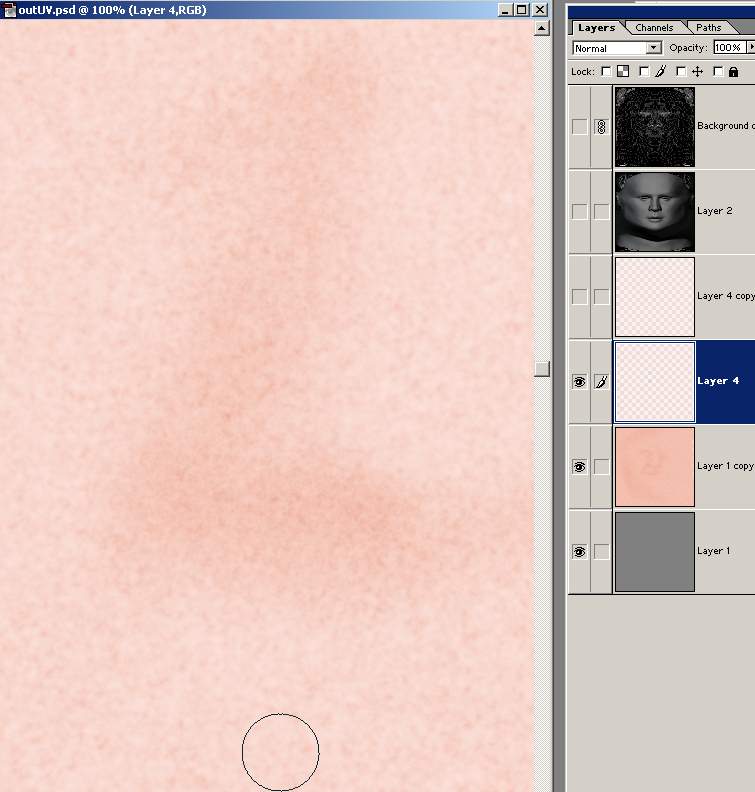Click the document's vertical scrollbar thumb
This screenshot has height=792, width=755.
pos(542,369)
